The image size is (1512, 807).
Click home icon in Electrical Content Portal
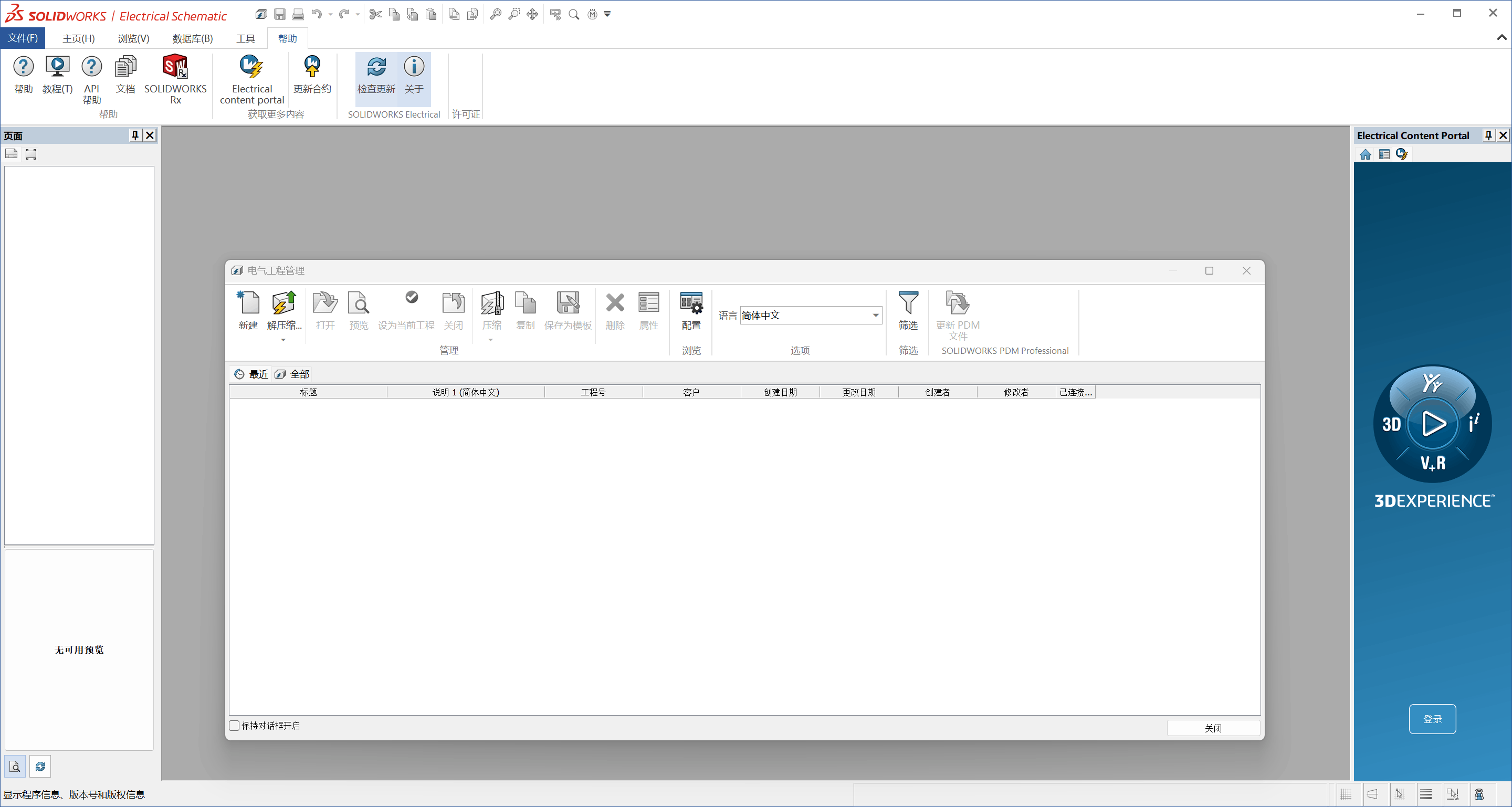pyautogui.click(x=1365, y=154)
